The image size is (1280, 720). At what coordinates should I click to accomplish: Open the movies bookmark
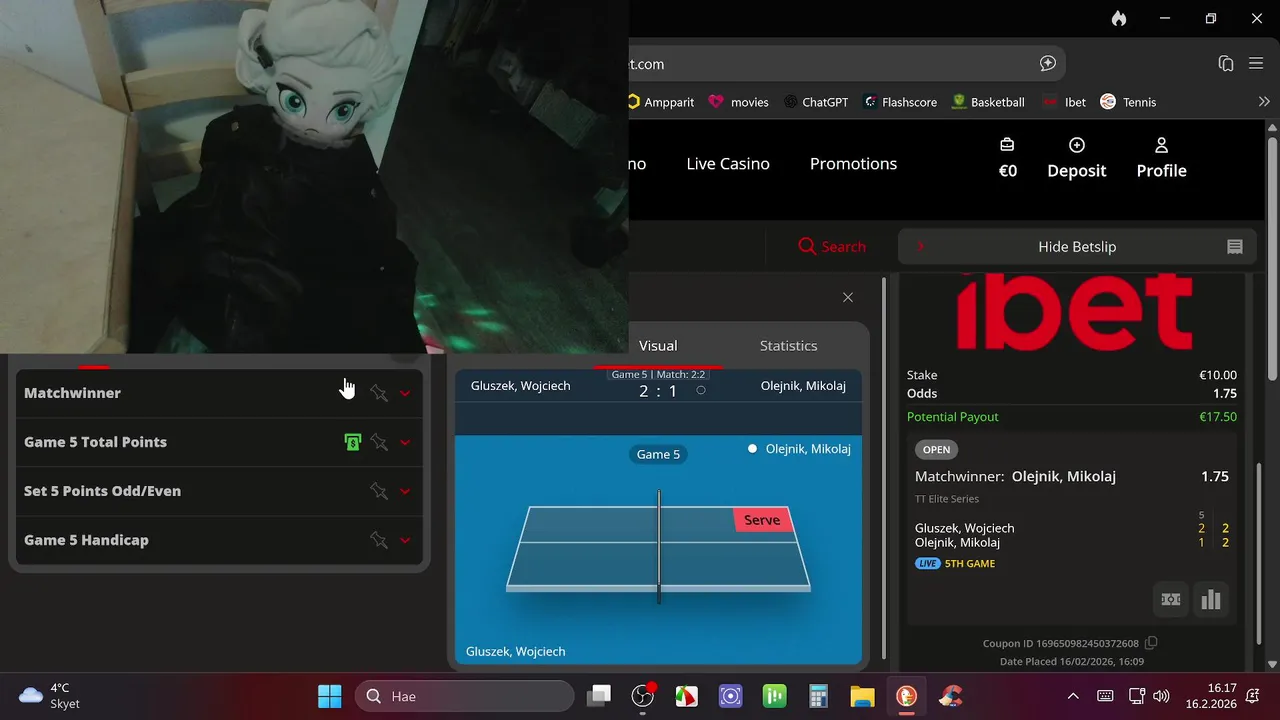(x=739, y=102)
